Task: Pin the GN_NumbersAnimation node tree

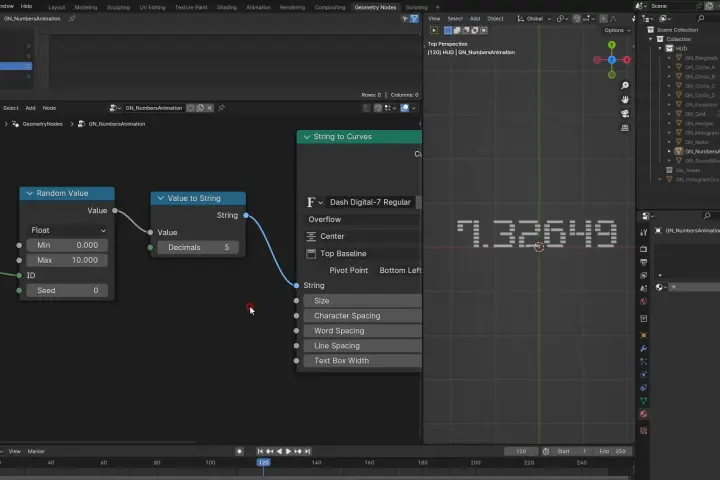Action: (221, 108)
